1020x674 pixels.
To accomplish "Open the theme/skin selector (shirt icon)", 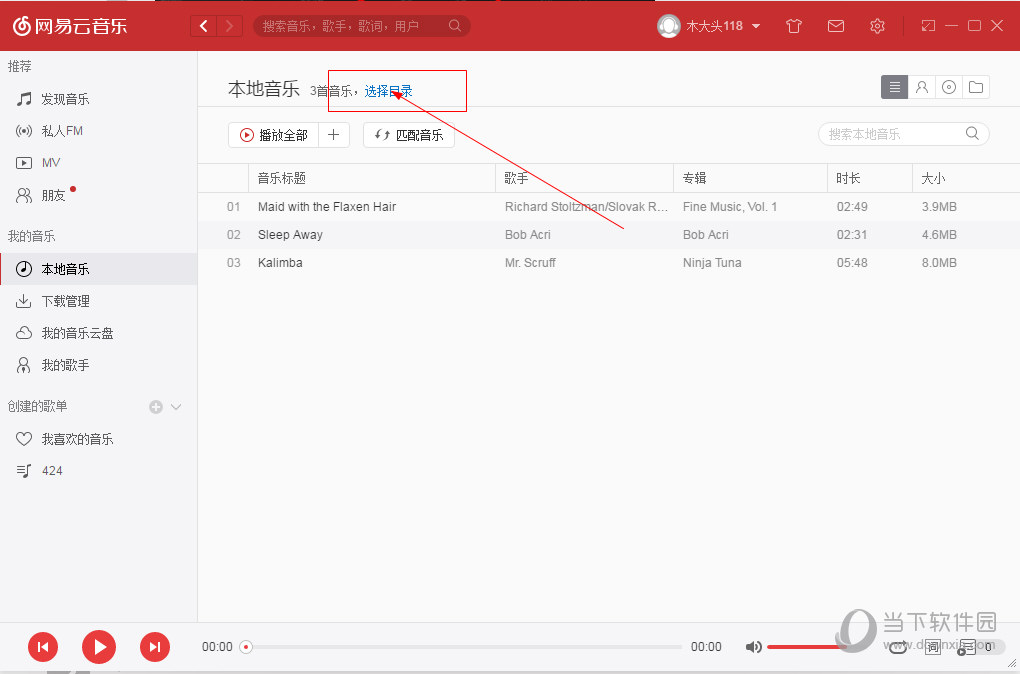I will [793, 26].
